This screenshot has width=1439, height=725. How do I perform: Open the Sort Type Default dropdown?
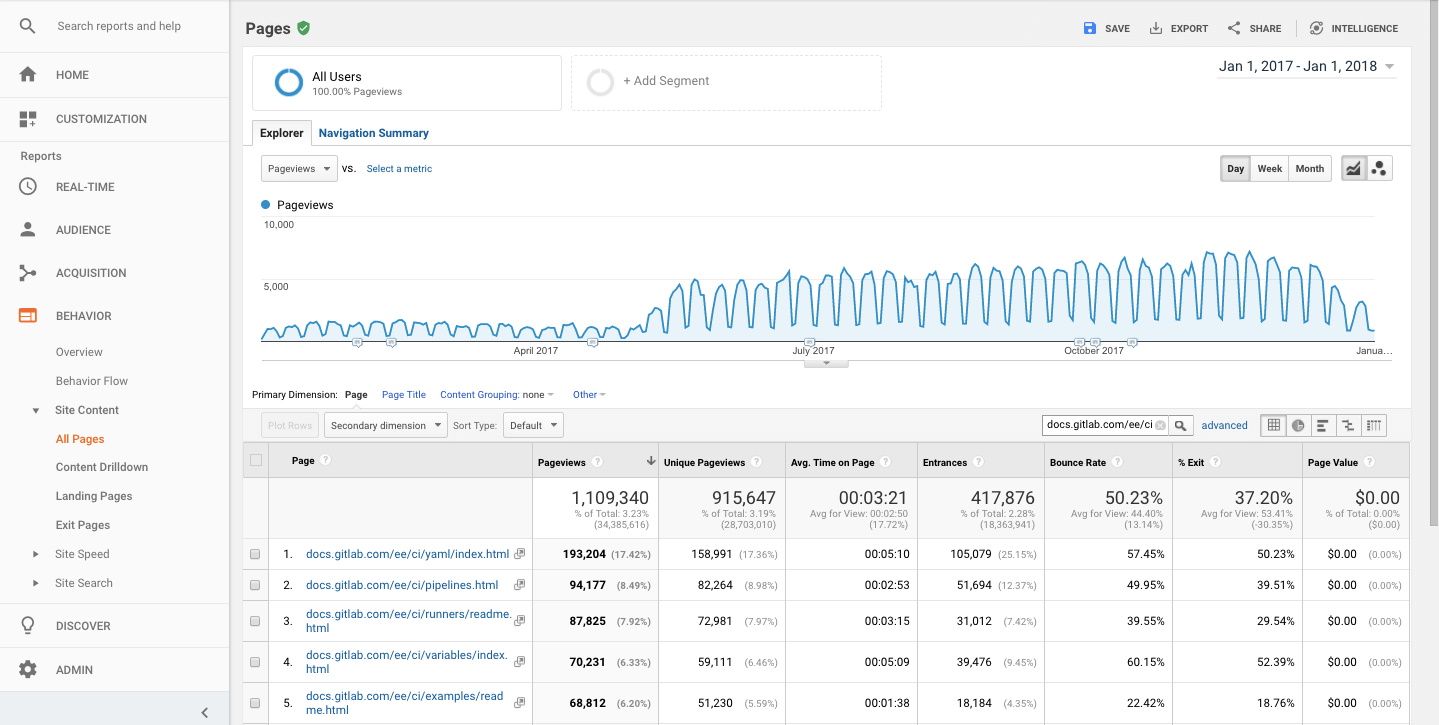click(532, 425)
